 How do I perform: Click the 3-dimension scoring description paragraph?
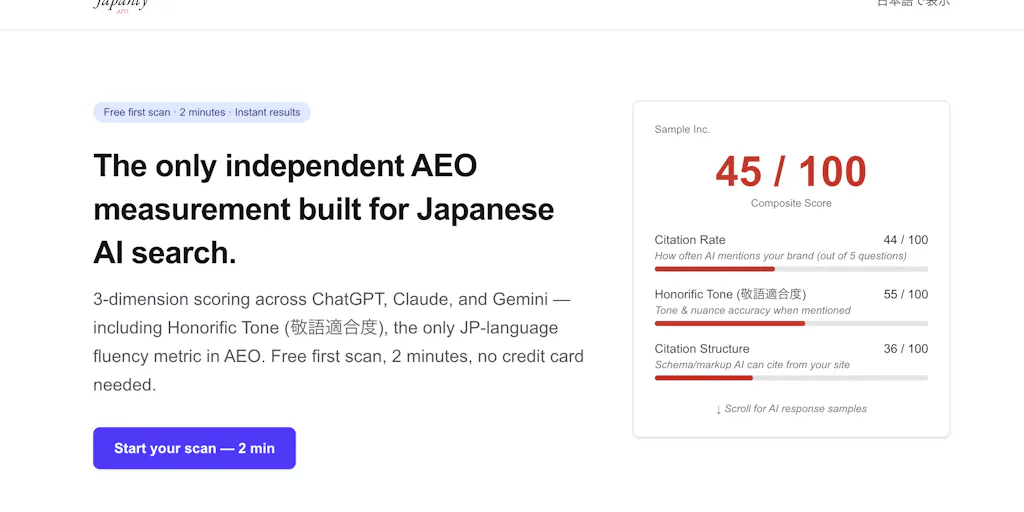click(338, 342)
